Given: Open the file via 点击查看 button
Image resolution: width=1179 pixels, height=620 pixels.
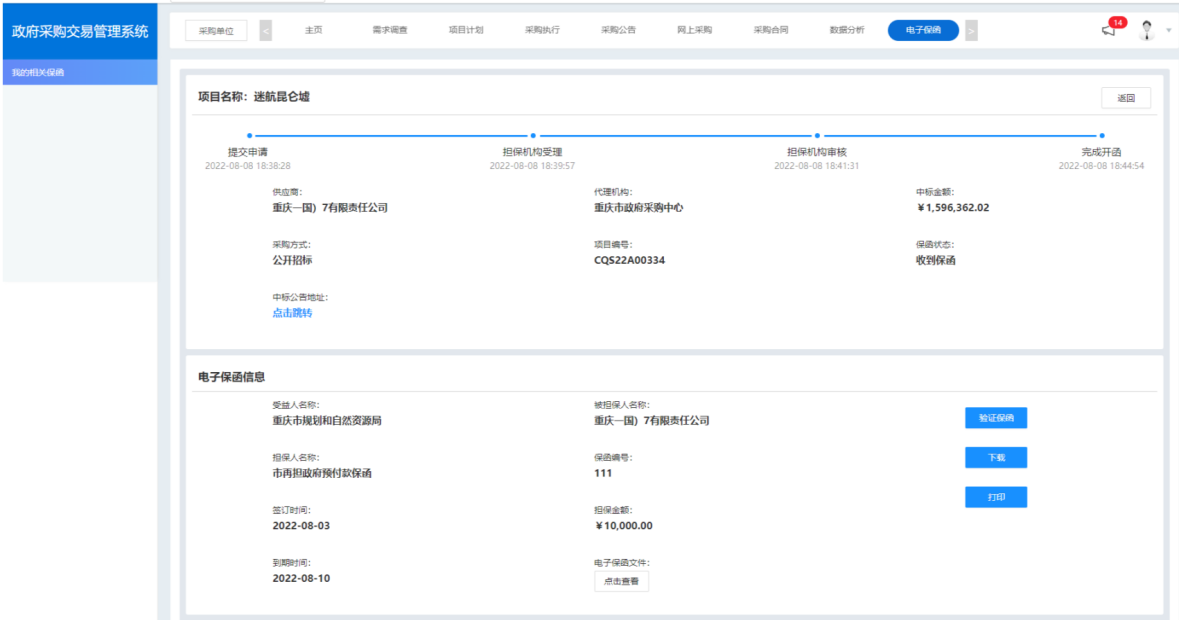Looking at the screenshot, I should point(621,580).
